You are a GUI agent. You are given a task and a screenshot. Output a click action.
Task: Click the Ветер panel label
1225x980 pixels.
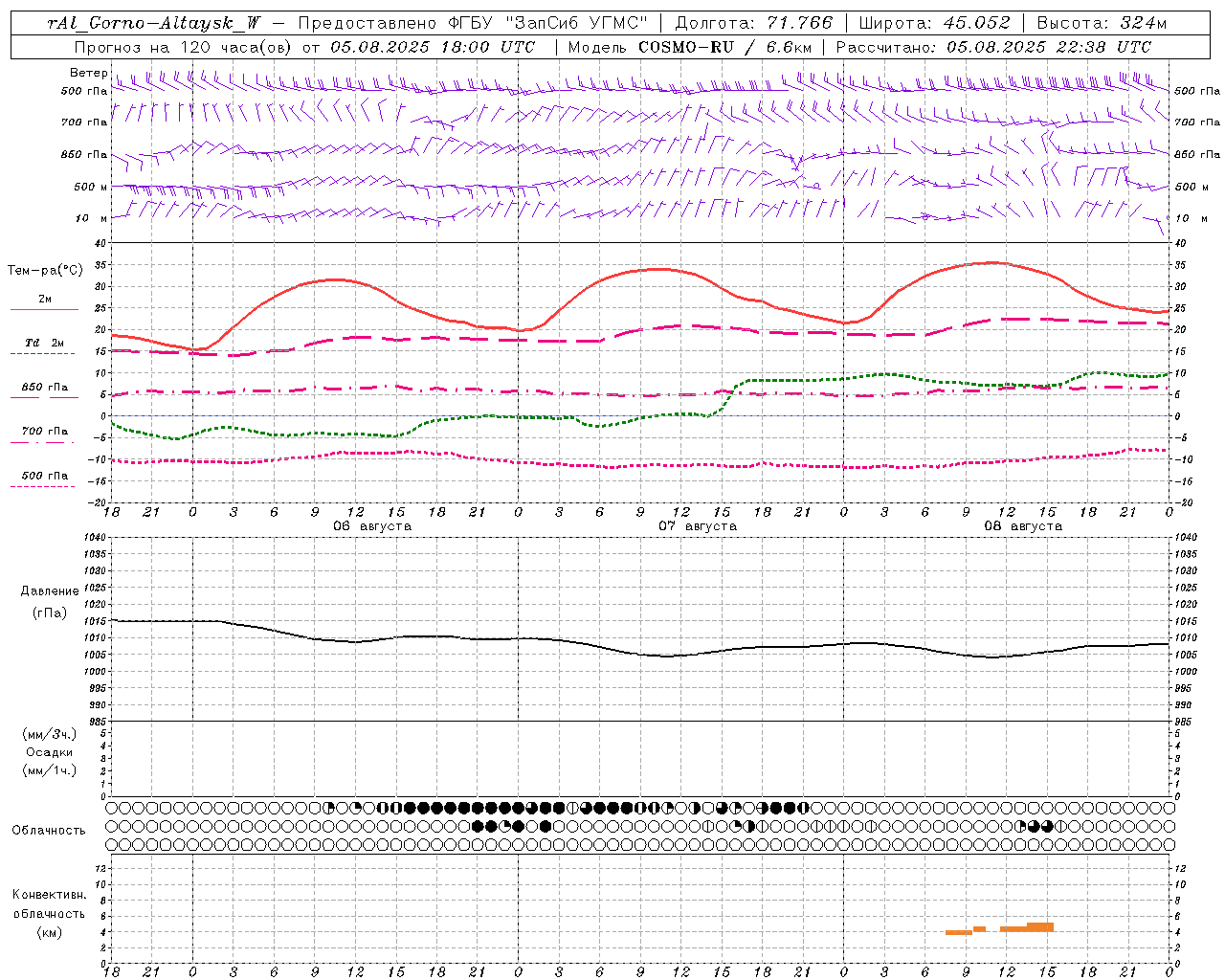(x=88, y=73)
